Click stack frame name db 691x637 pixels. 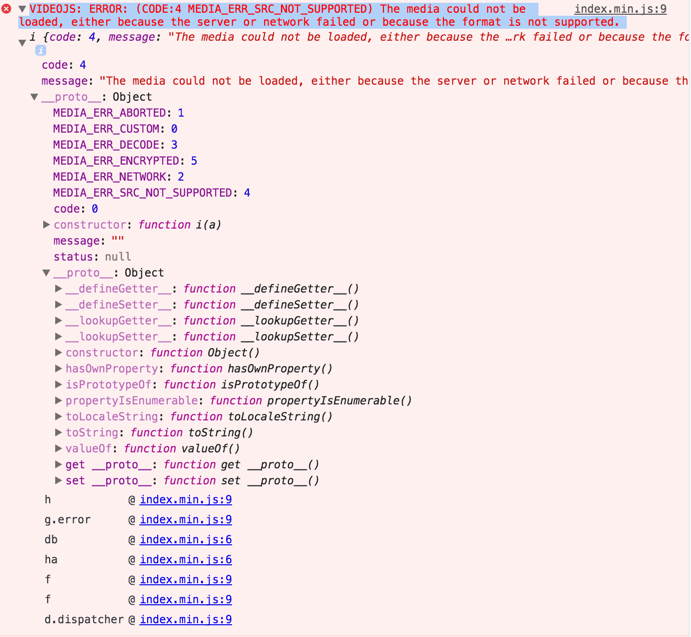(x=51, y=540)
